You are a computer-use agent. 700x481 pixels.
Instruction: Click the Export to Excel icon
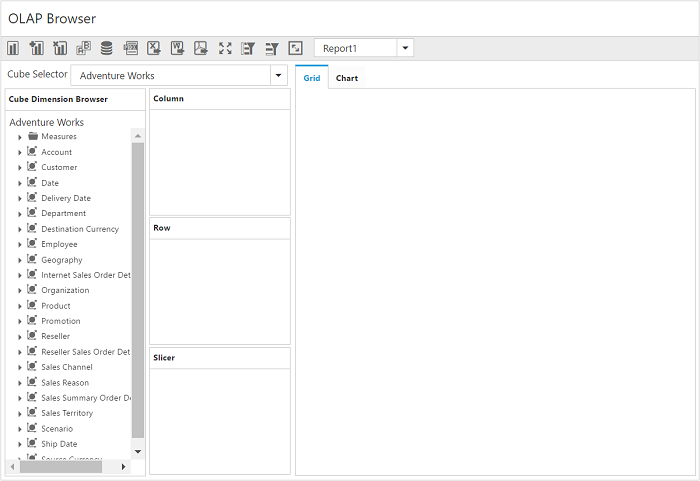coord(154,48)
